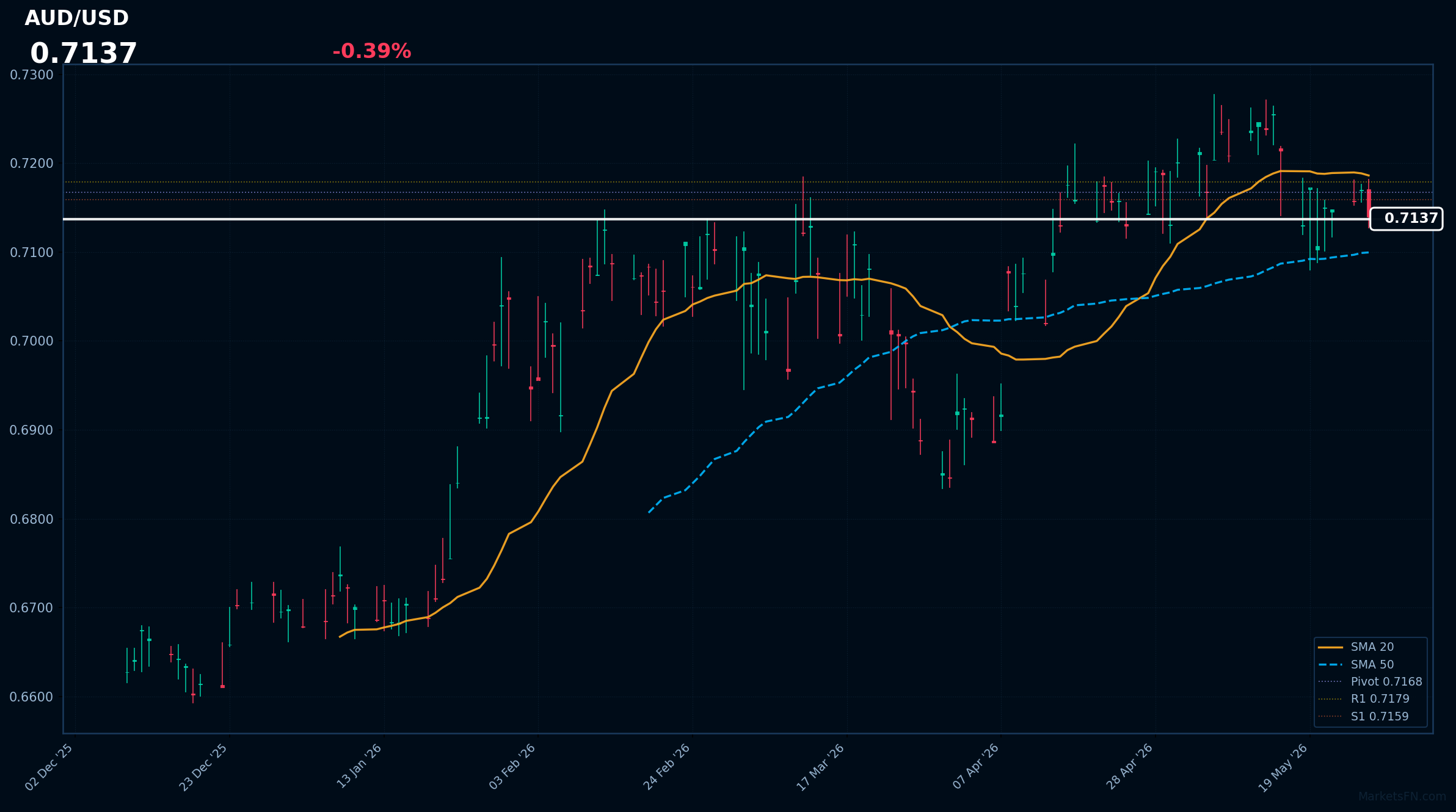
Task: Click the 23 Dec '25 date label
Action: (x=203, y=767)
